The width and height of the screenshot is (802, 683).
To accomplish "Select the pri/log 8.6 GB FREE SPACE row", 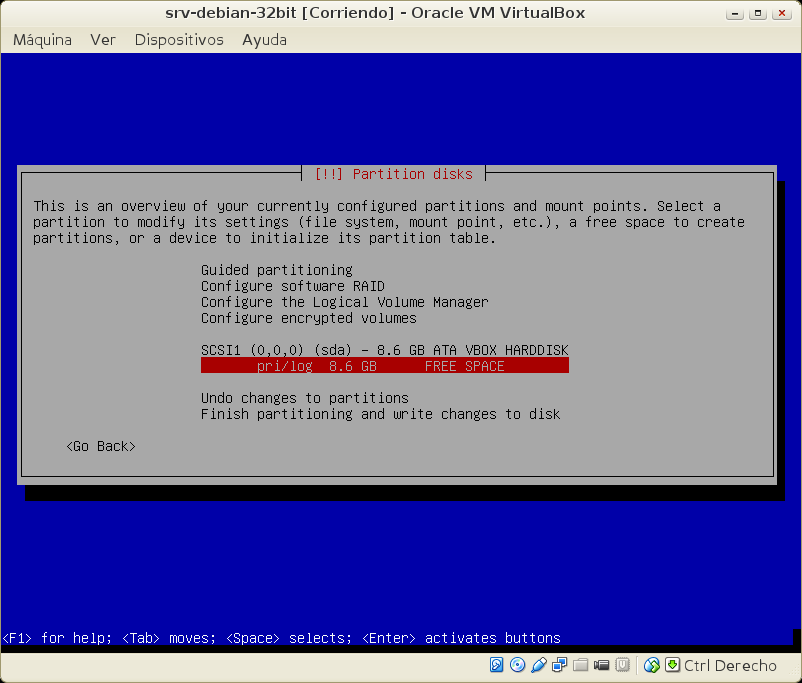I will [385, 366].
